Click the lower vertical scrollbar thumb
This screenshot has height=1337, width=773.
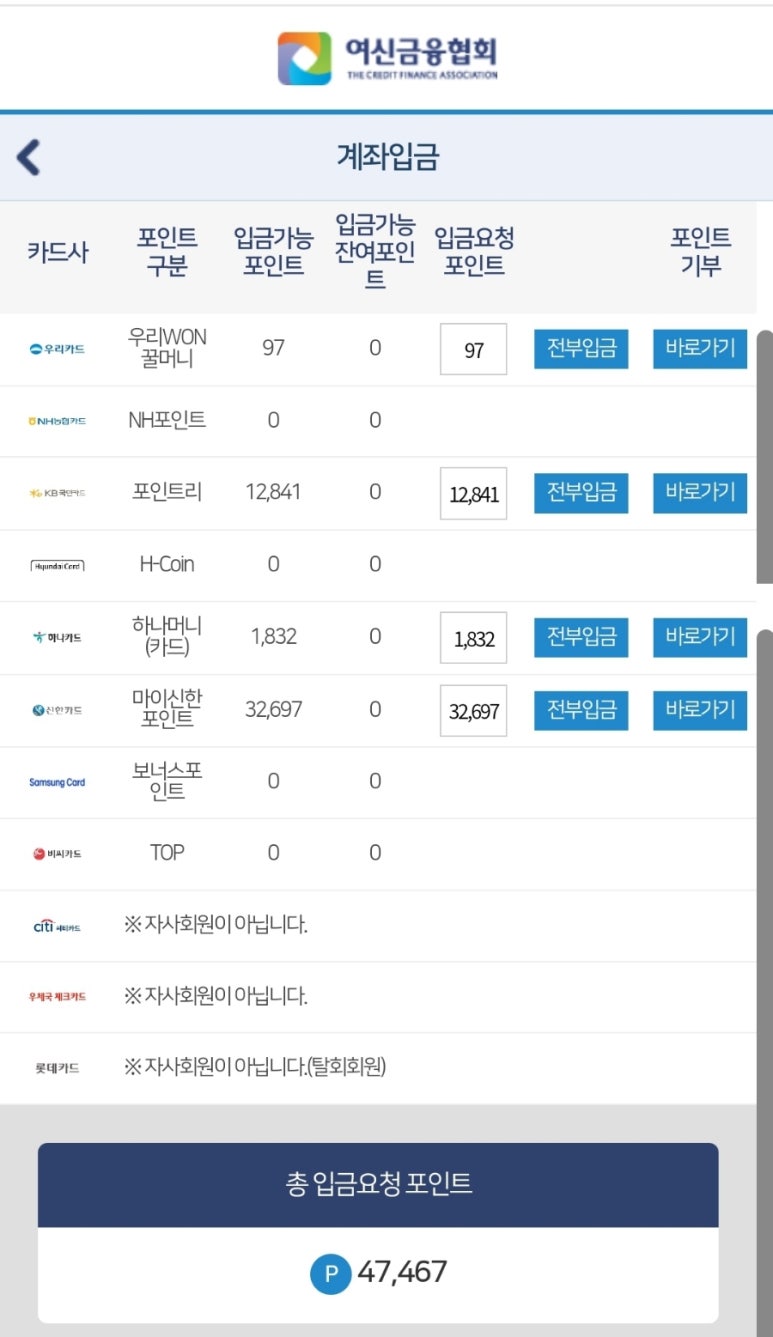pyautogui.click(x=765, y=983)
